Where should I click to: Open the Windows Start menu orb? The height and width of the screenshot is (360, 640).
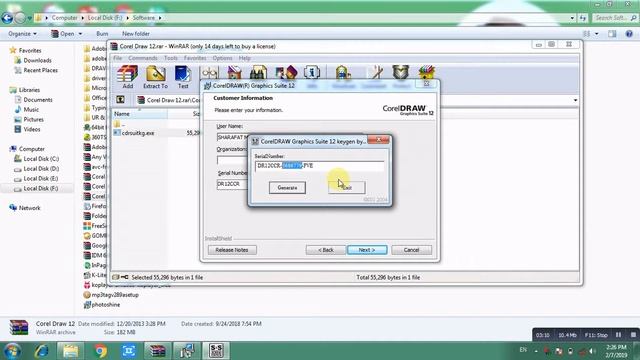12,351
